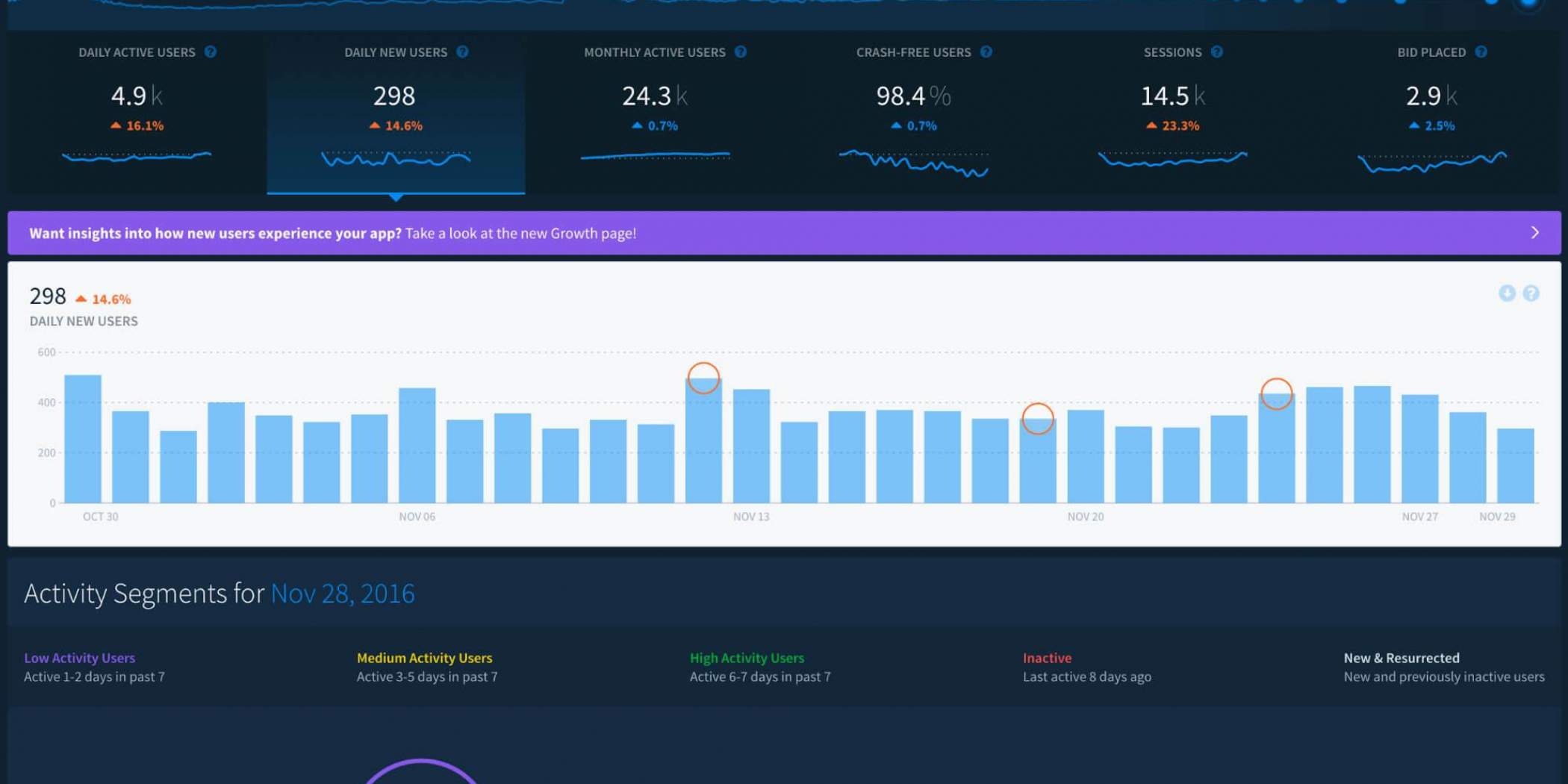Click the Crash-Free Users question mark icon

click(x=986, y=52)
